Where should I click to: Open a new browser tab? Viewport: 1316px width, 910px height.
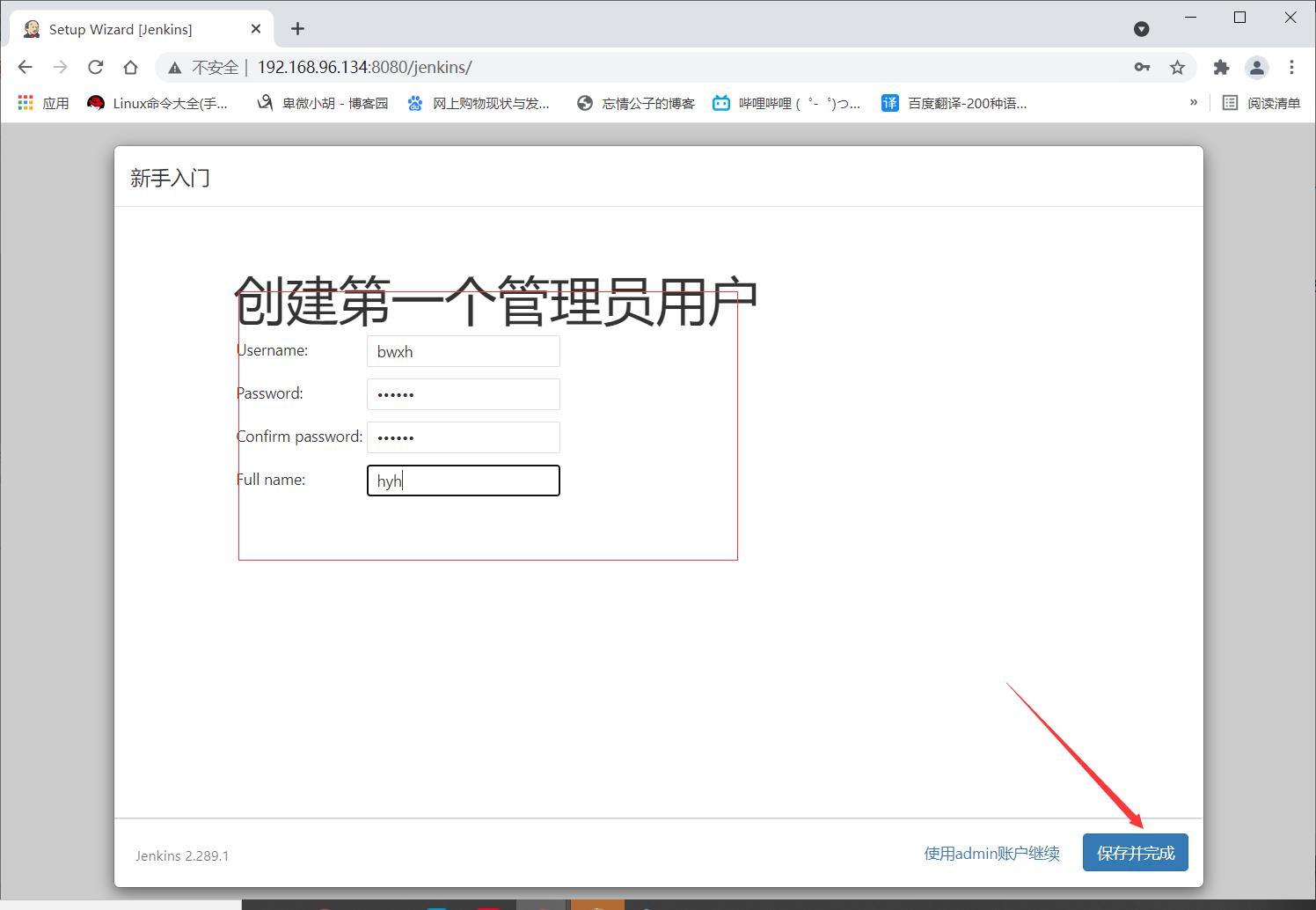[297, 29]
